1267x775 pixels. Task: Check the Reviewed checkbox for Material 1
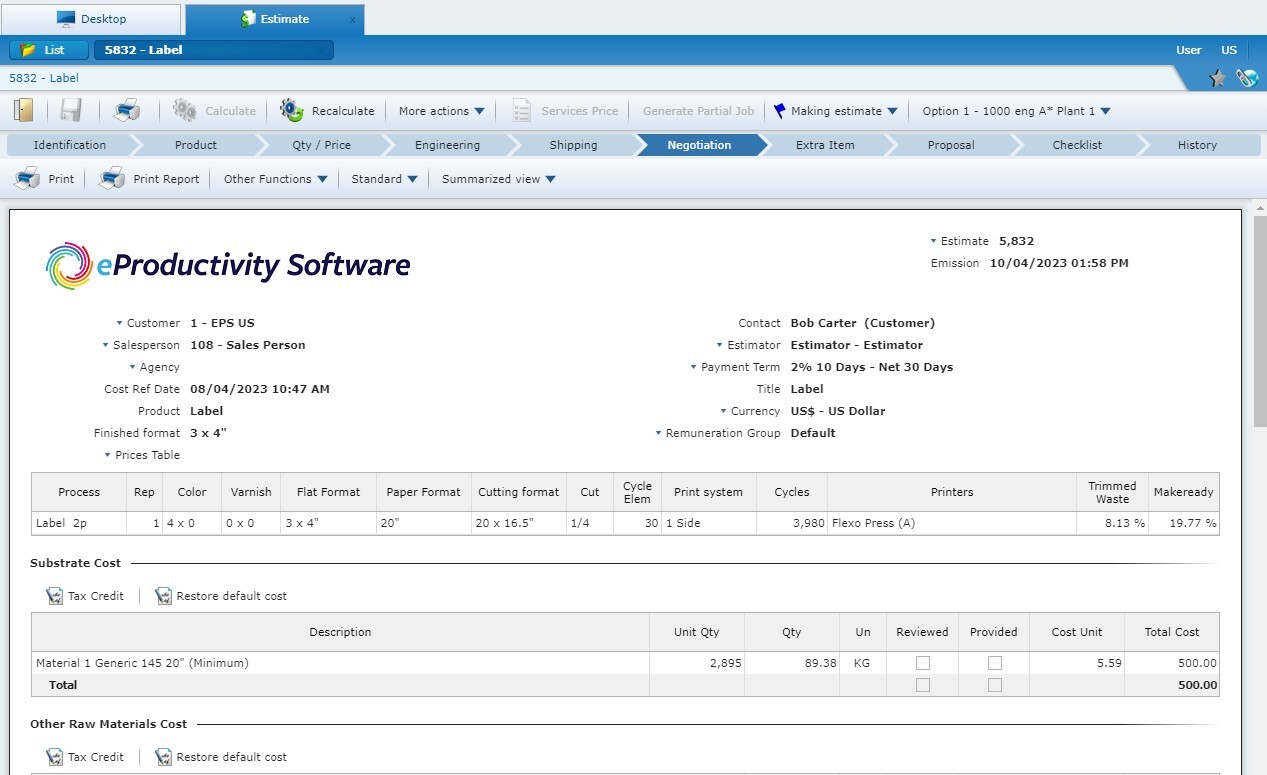click(921, 662)
